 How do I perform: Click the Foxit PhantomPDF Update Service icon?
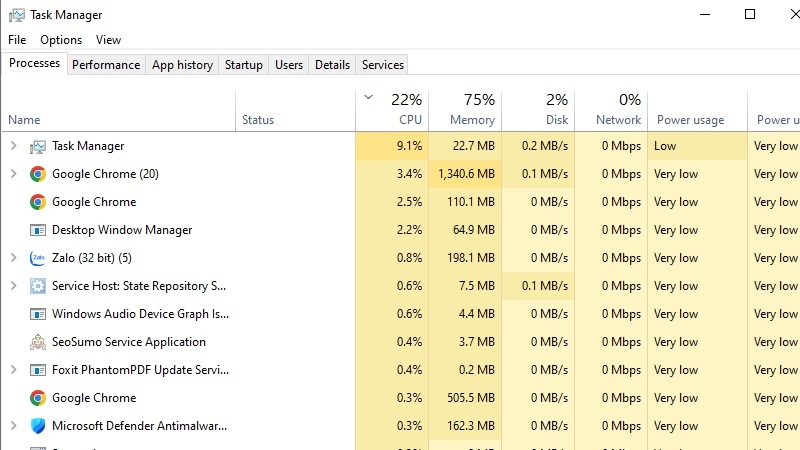38,370
